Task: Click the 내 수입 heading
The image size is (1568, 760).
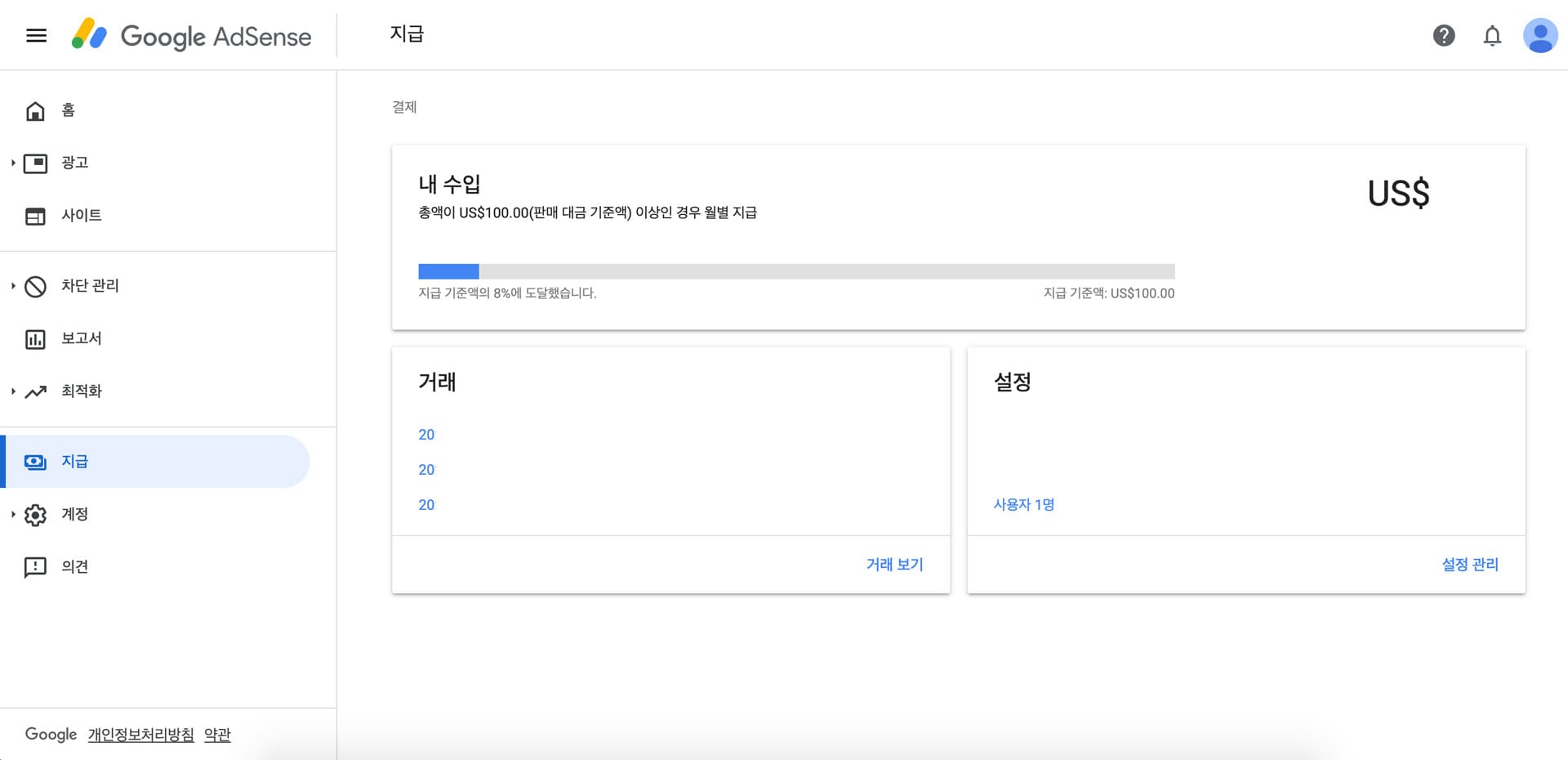Action: (x=449, y=184)
